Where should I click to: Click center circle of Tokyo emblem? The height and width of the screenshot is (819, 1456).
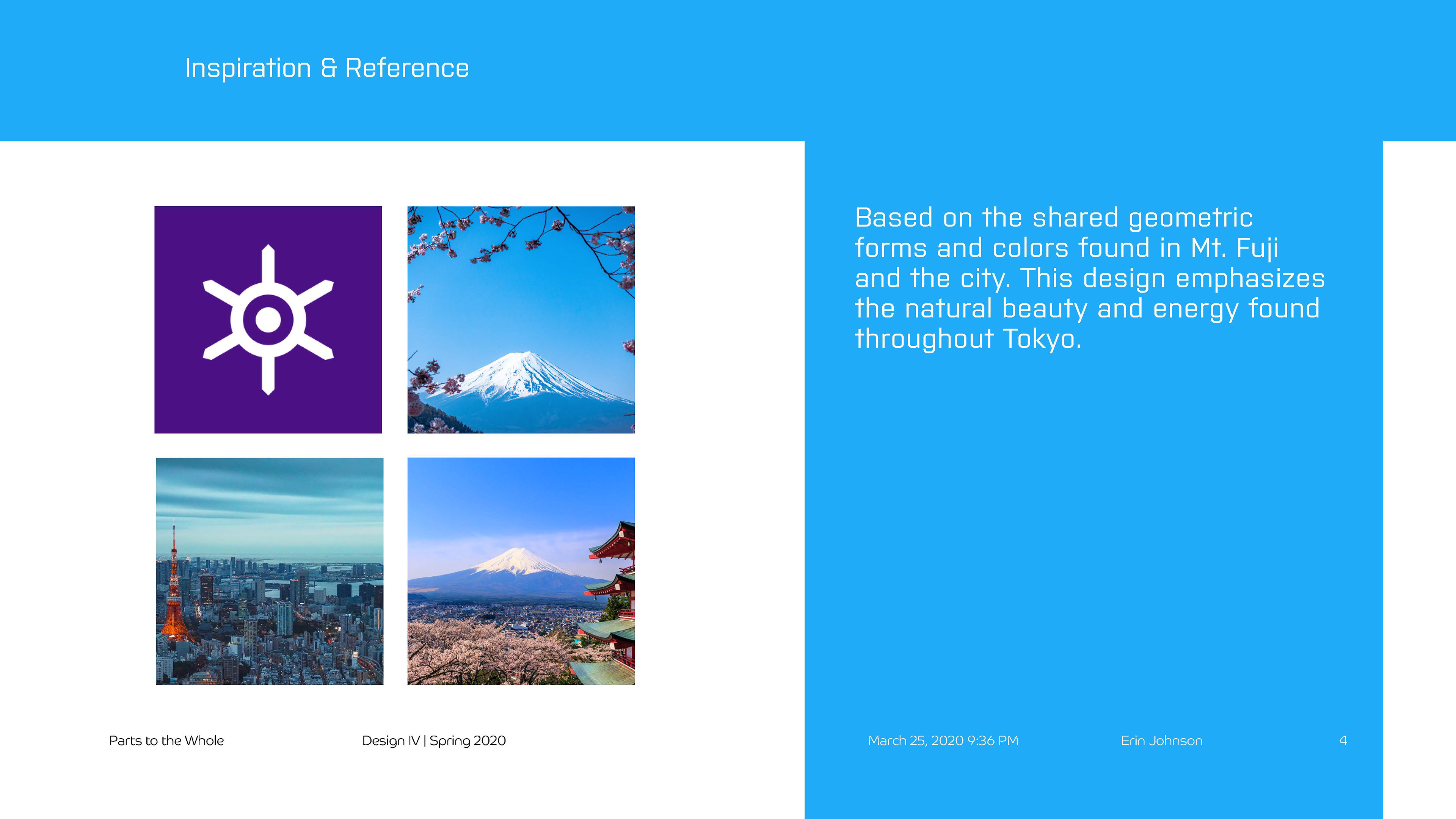click(268, 320)
